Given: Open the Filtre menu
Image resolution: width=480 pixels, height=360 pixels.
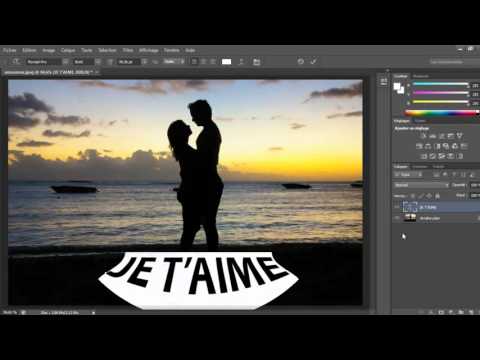Looking at the screenshot, I should [128, 50].
